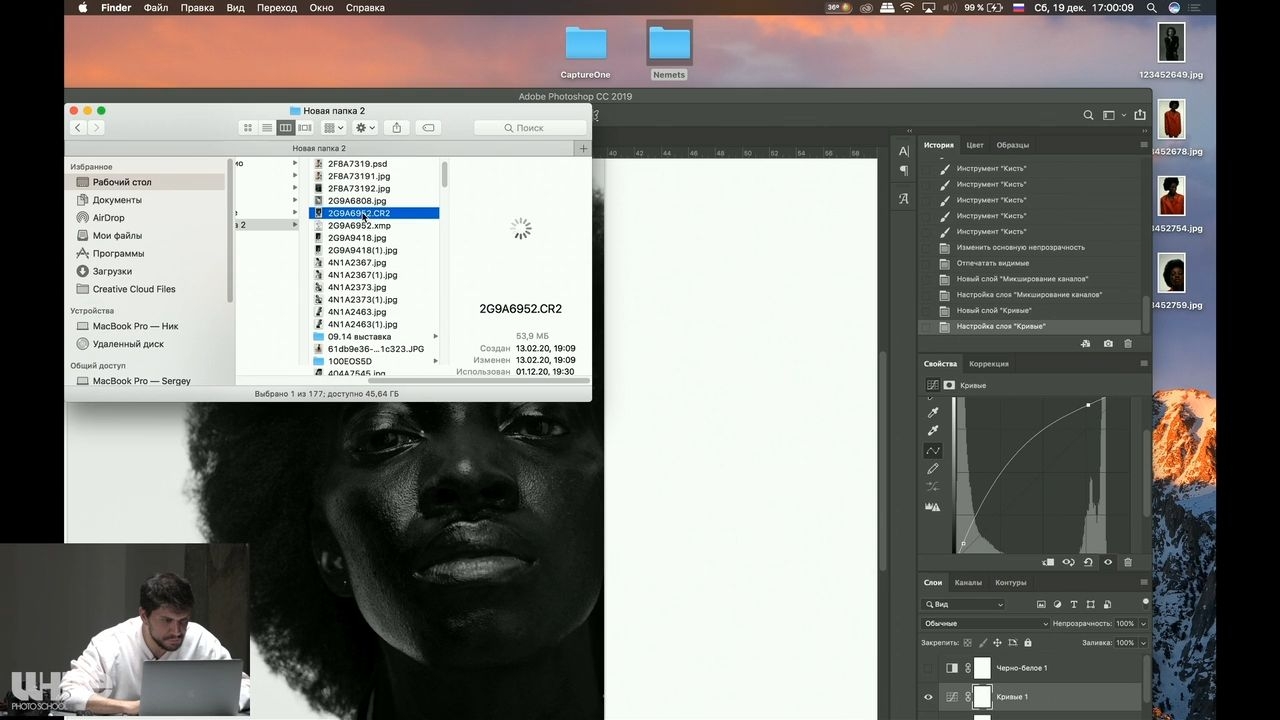Delete the Curves adjustment layer in Properties
Image resolution: width=1280 pixels, height=720 pixels.
pos(1128,563)
